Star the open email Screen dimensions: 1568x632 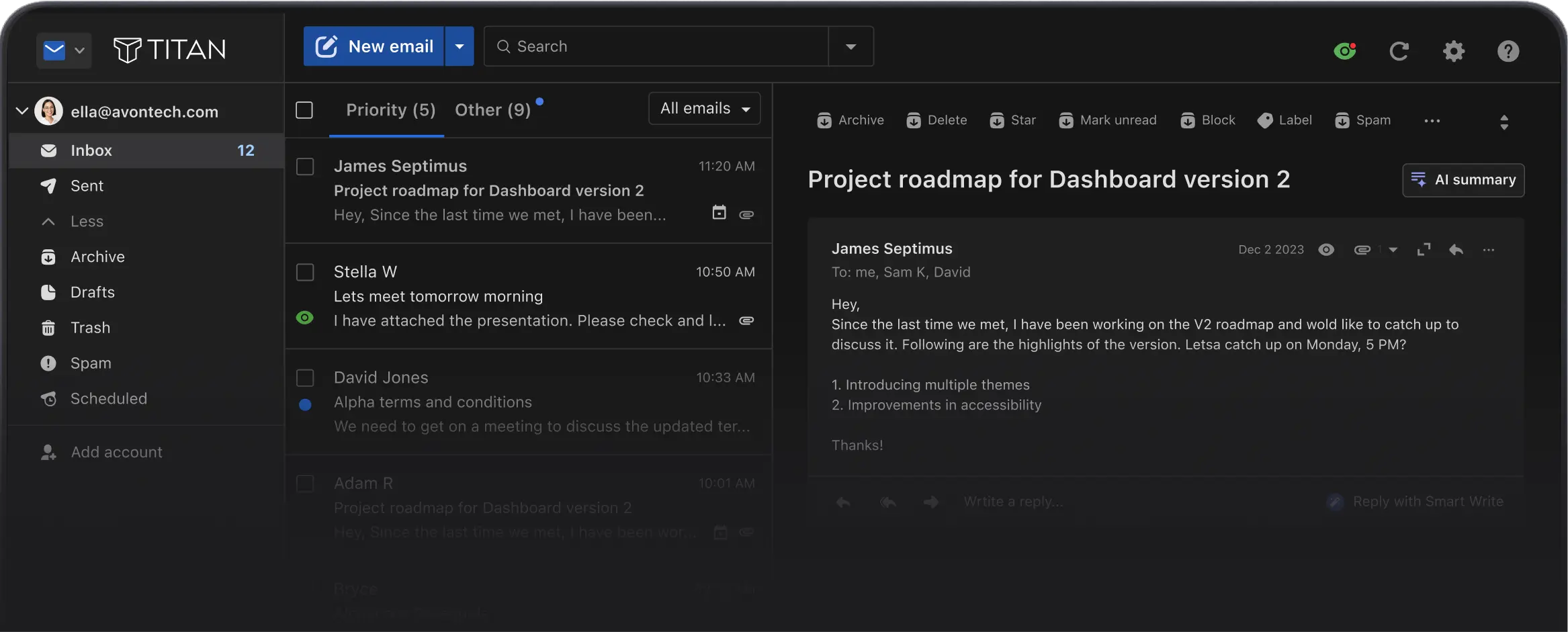[1012, 120]
